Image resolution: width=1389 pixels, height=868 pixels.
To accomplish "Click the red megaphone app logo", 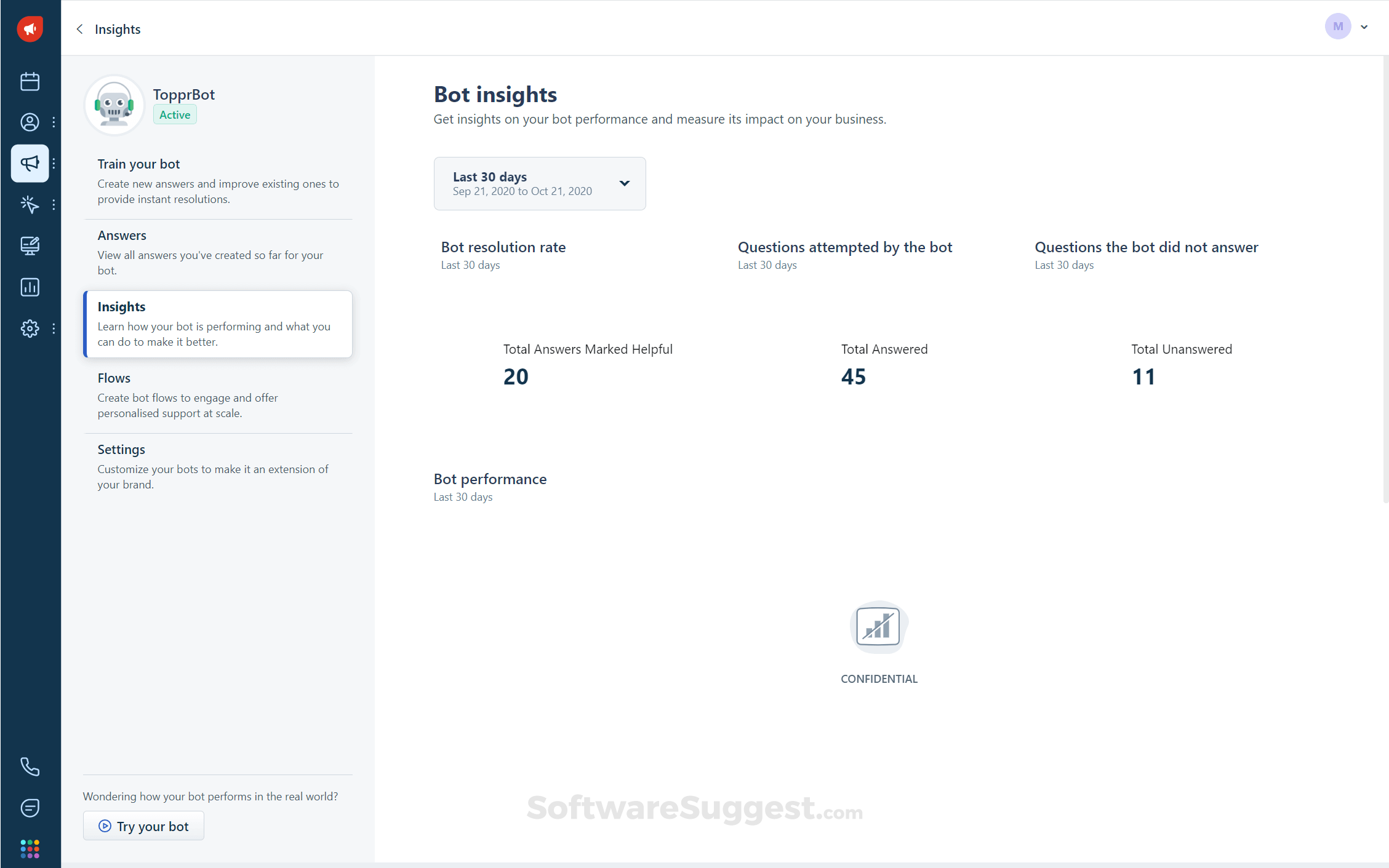I will [30, 28].
